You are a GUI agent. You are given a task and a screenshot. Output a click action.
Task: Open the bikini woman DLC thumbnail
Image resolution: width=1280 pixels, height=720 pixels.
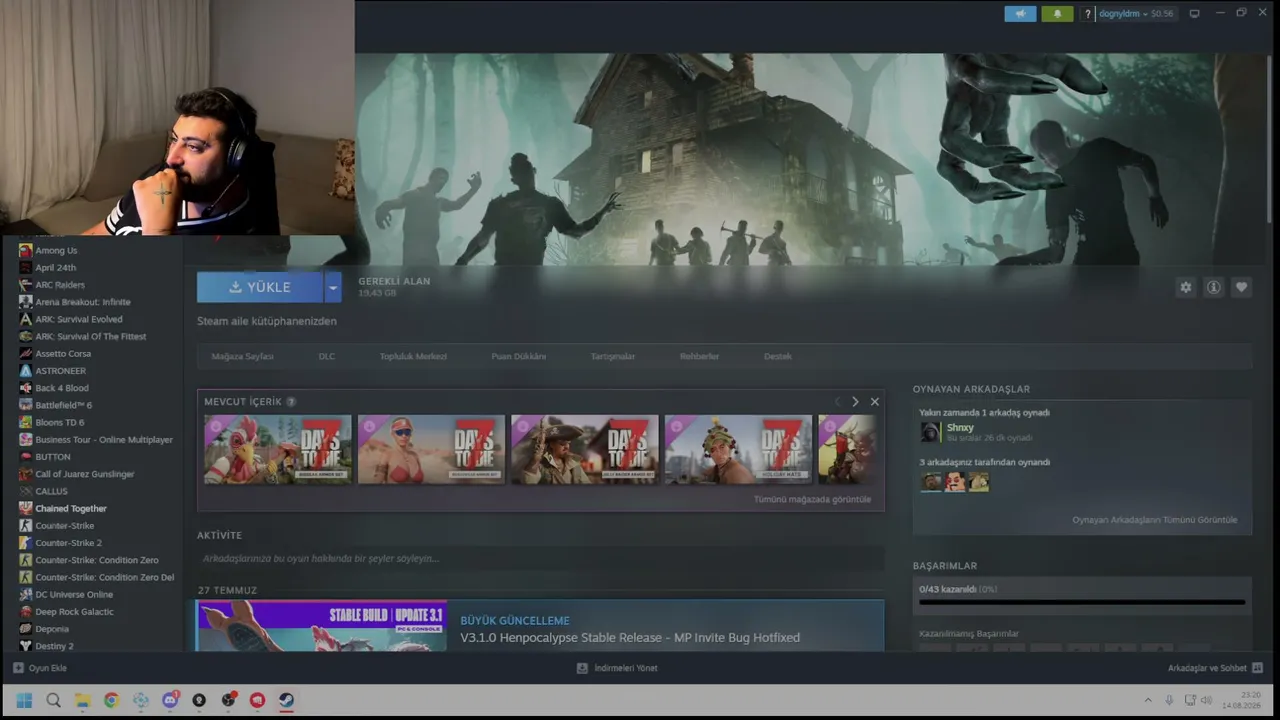click(431, 450)
